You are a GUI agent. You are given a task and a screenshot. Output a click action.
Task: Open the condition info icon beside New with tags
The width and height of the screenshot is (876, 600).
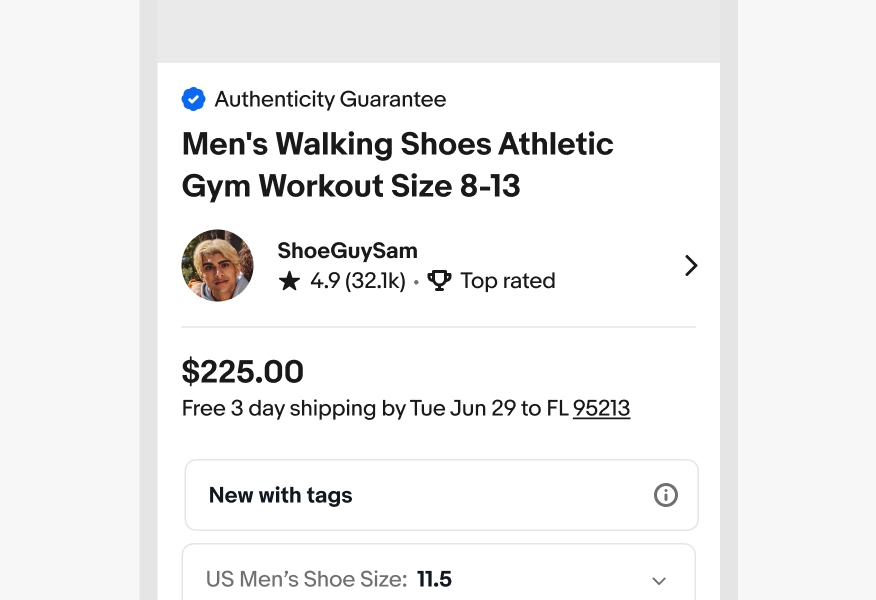(x=666, y=494)
